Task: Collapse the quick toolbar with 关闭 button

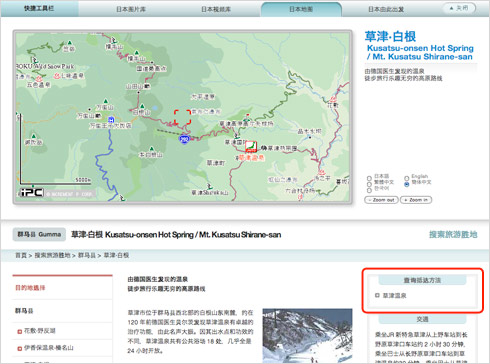Action: point(459,8)
